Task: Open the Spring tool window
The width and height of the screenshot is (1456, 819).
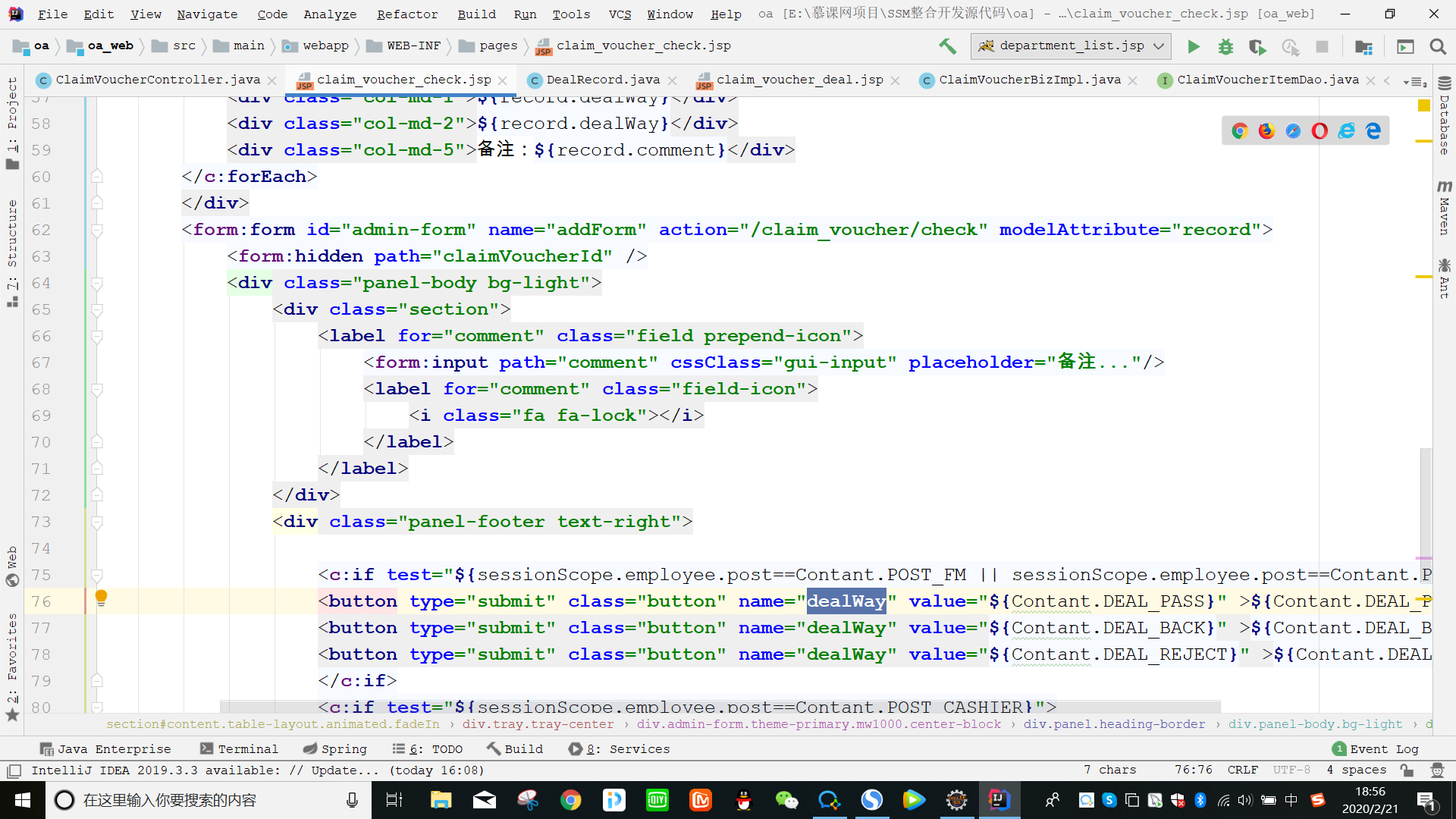Action: coord(335,748)
